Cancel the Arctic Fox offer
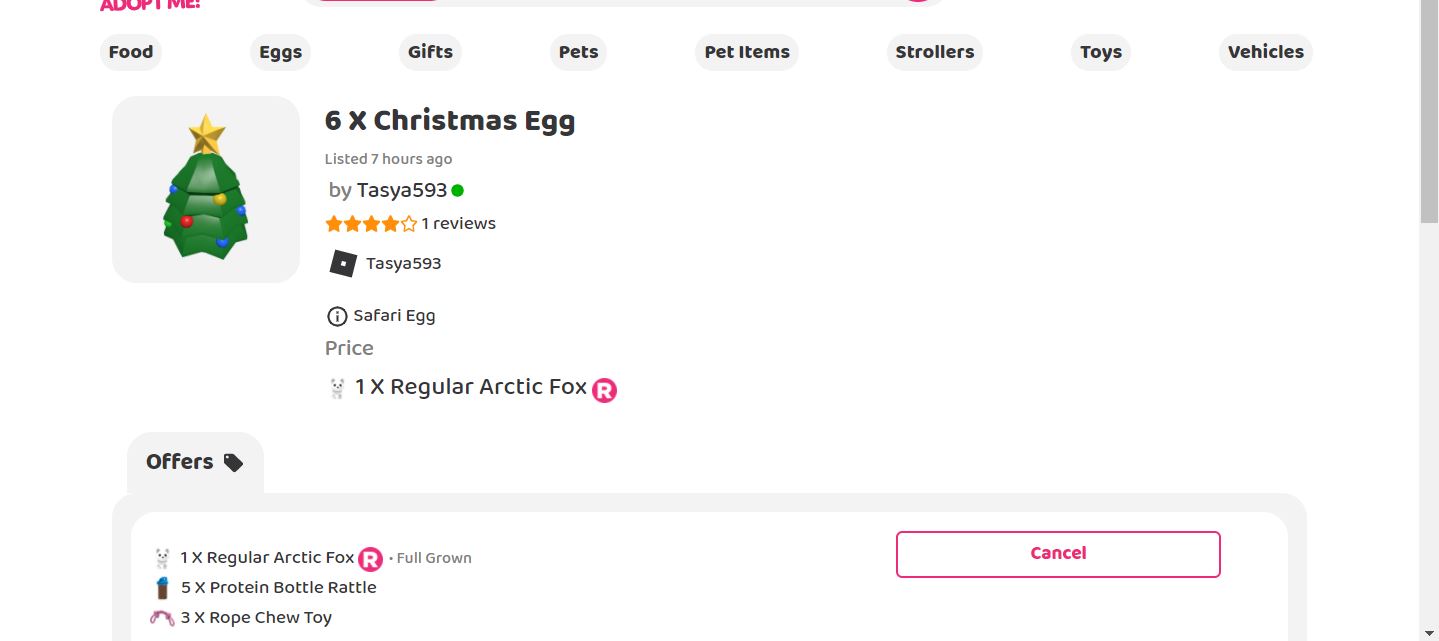Image resolution: width=1439 pixels, height=641 pixels. 1058,554
